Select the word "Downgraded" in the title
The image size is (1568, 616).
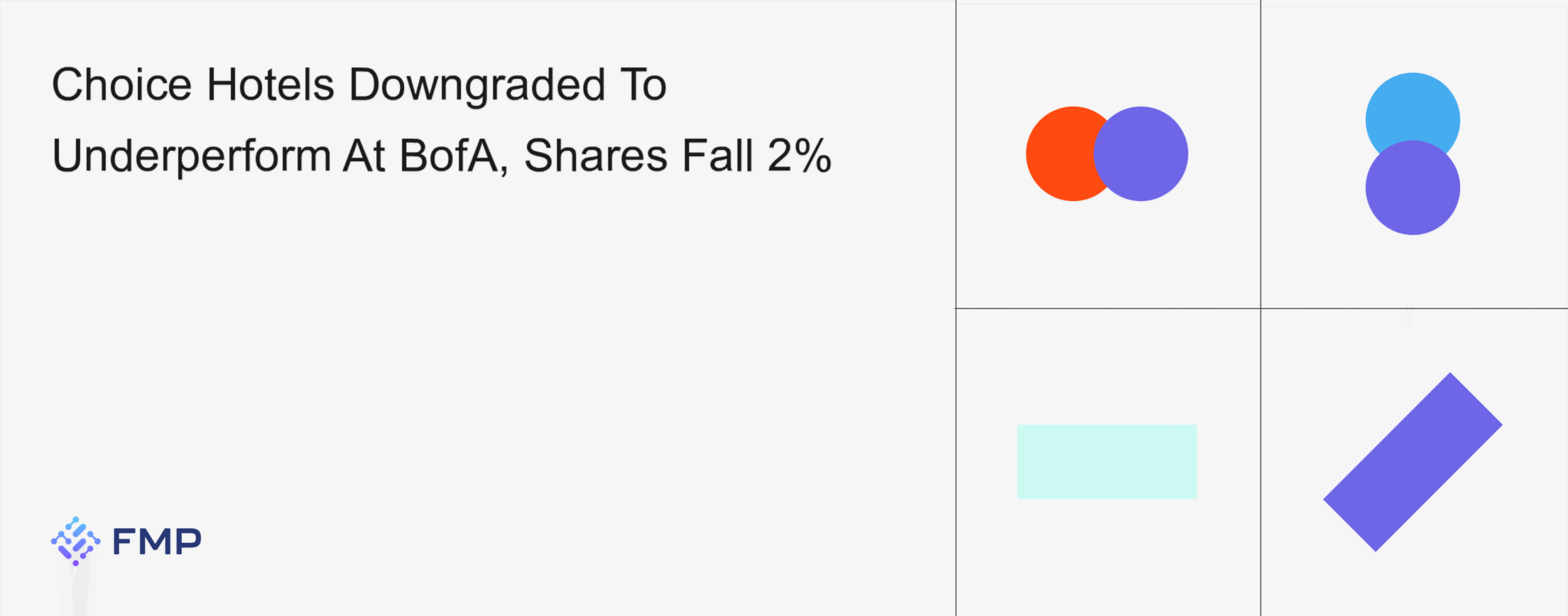coord(477,85)
